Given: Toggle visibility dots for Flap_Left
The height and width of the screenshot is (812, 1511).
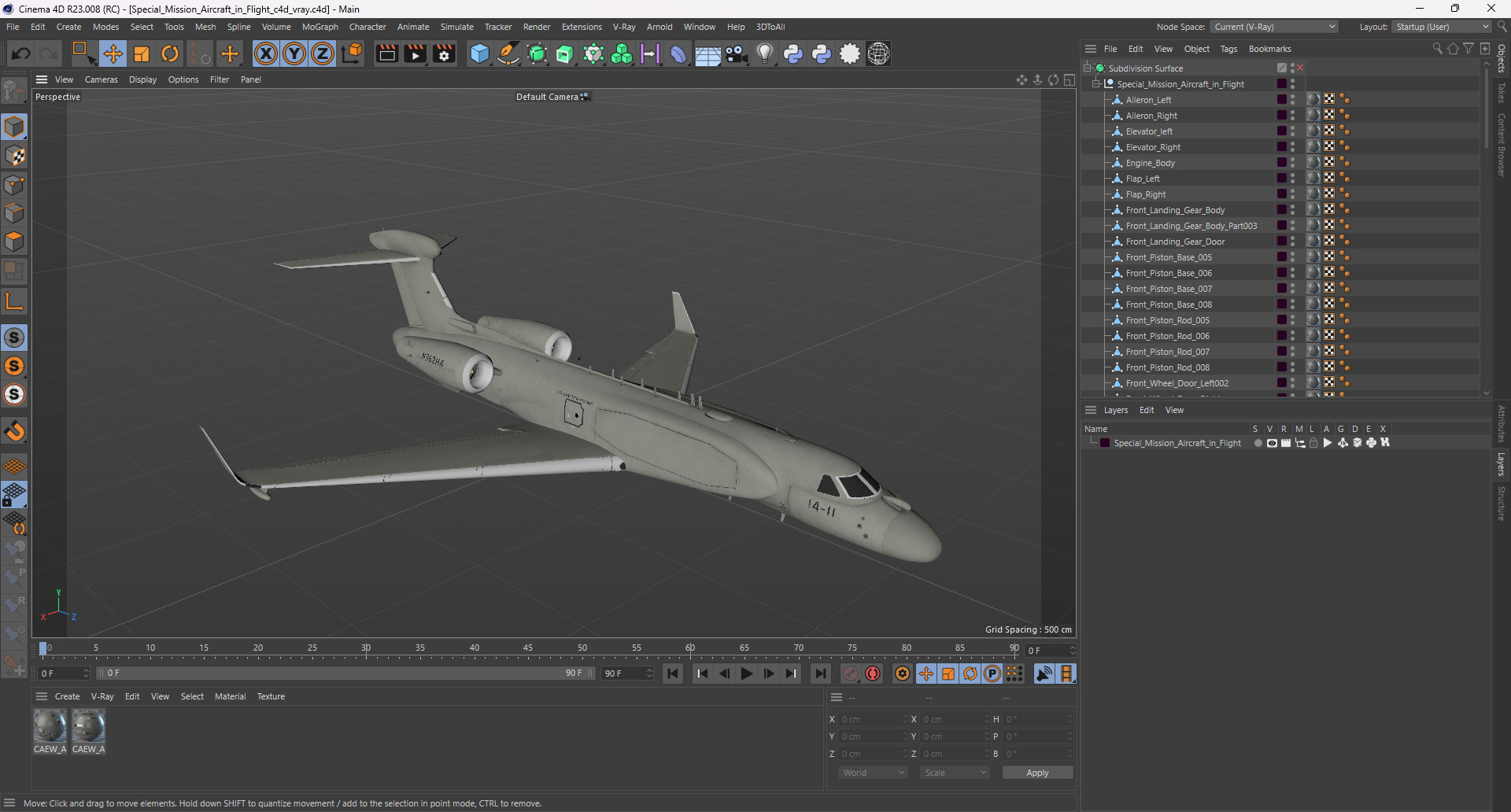Looking at the screenshot, I should point(1292,179).
